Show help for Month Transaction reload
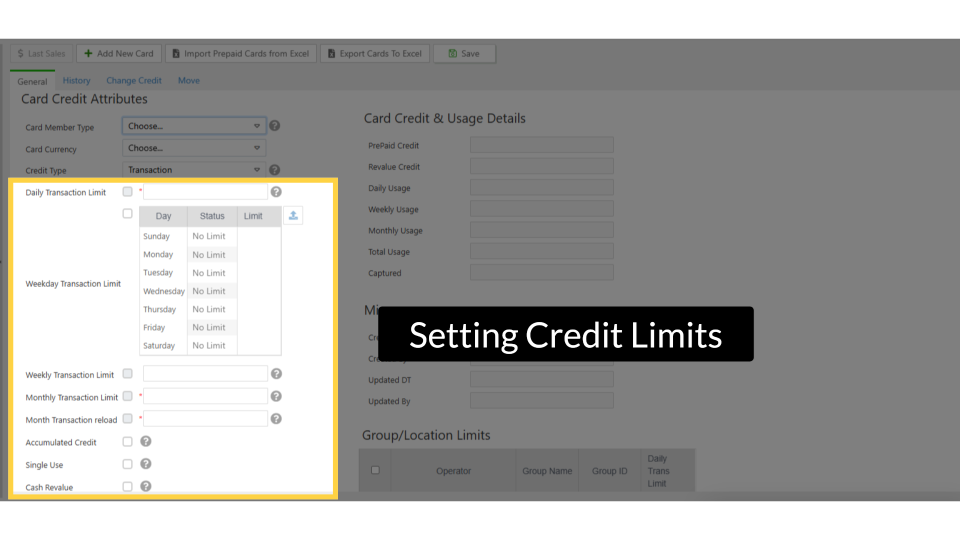Image resolution: width=960 pixels, height=540 pixels. [276, 419]
